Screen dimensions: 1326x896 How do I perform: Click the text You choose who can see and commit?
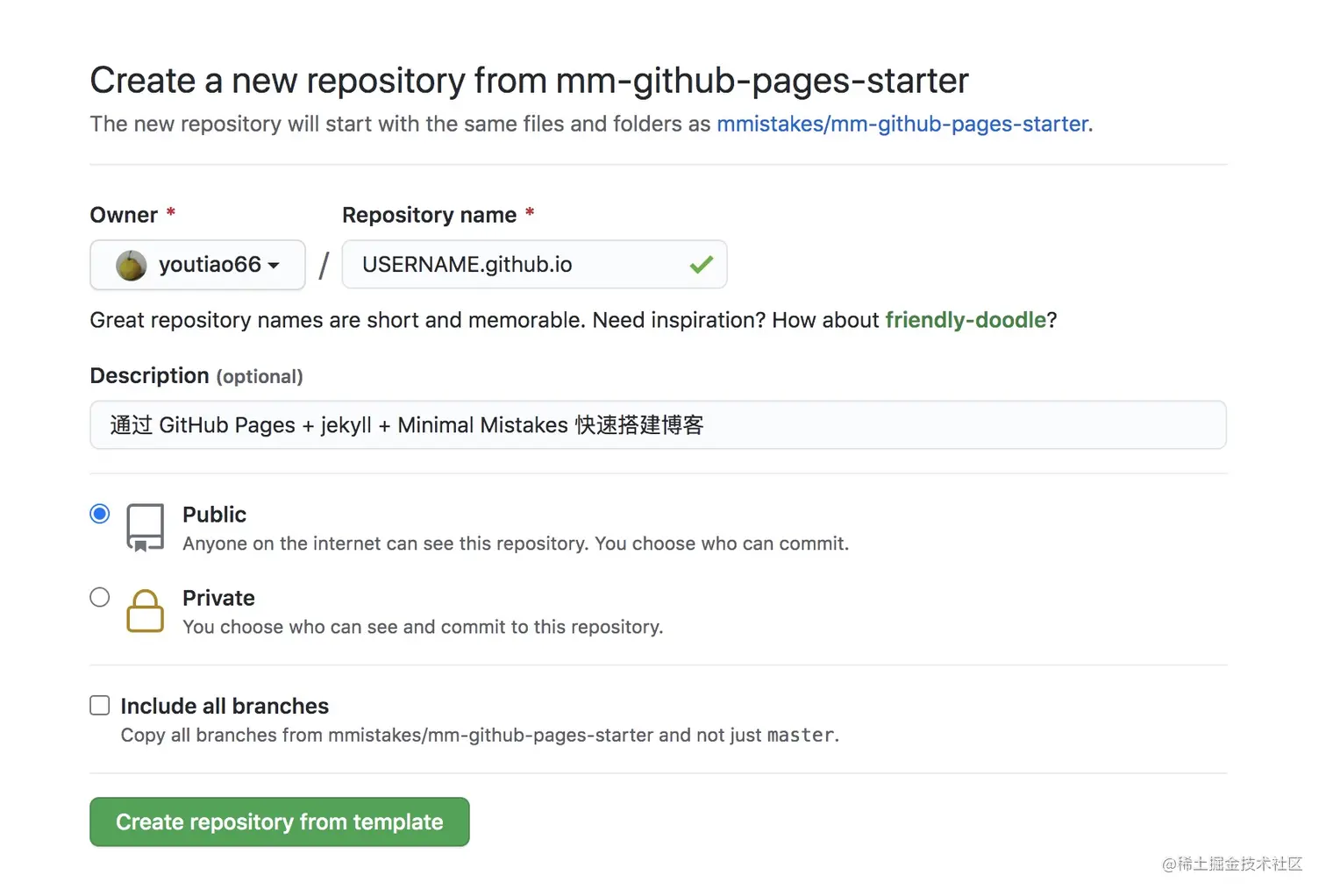[423, 627]
